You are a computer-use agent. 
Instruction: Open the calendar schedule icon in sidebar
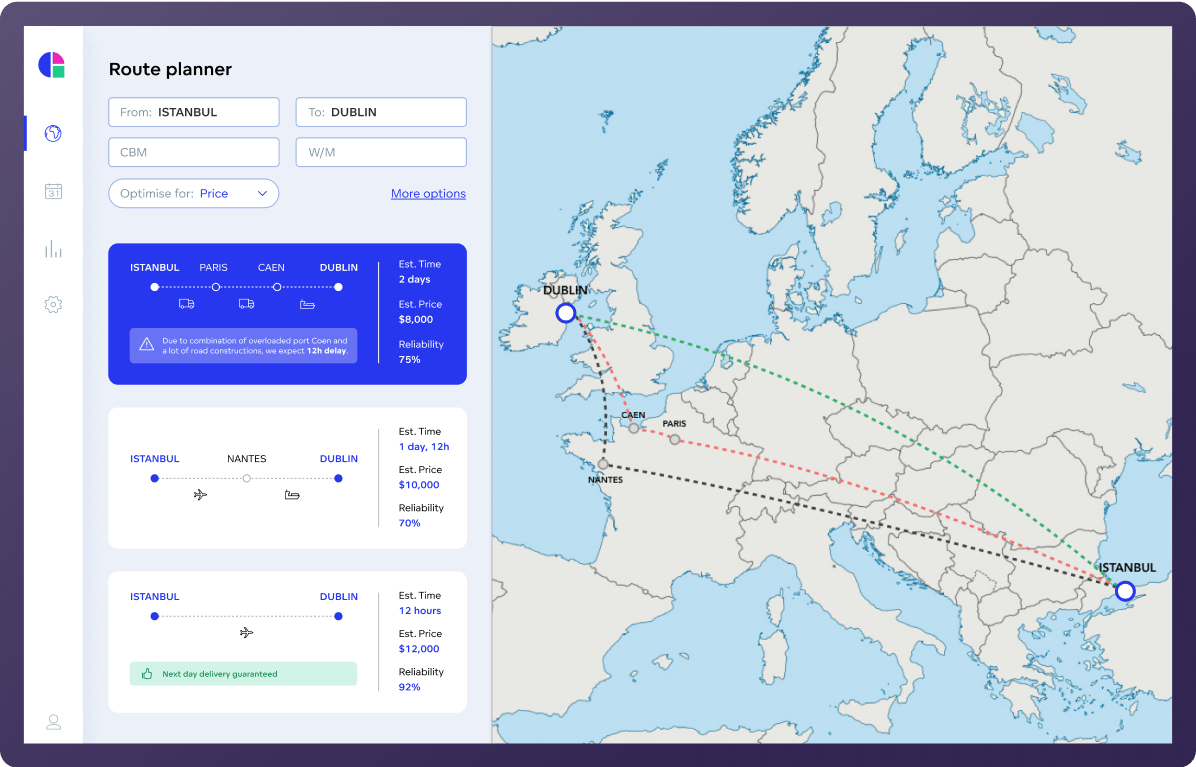52,191
